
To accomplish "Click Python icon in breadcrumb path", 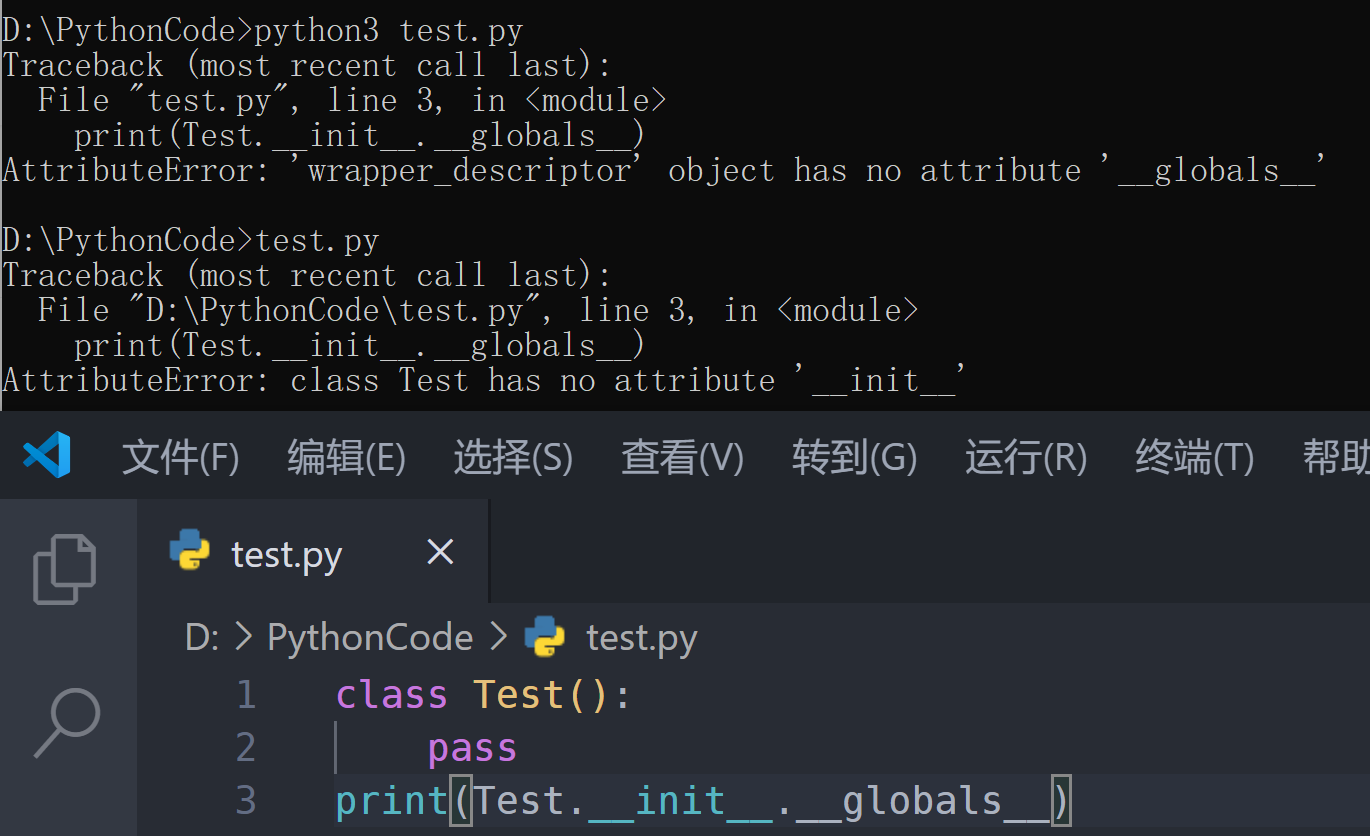I will pos(545,637).
